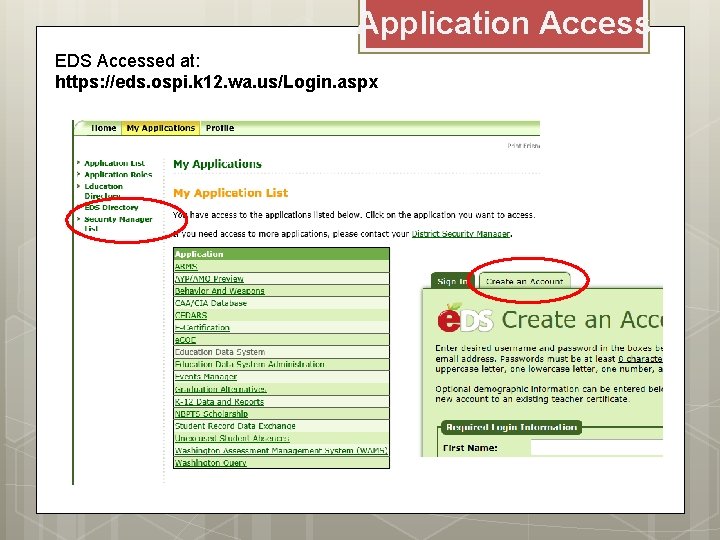The height and width of the screenshot is (540, 720).
Task: Select Student Record Data Exchange row
Action: (281, 426)
